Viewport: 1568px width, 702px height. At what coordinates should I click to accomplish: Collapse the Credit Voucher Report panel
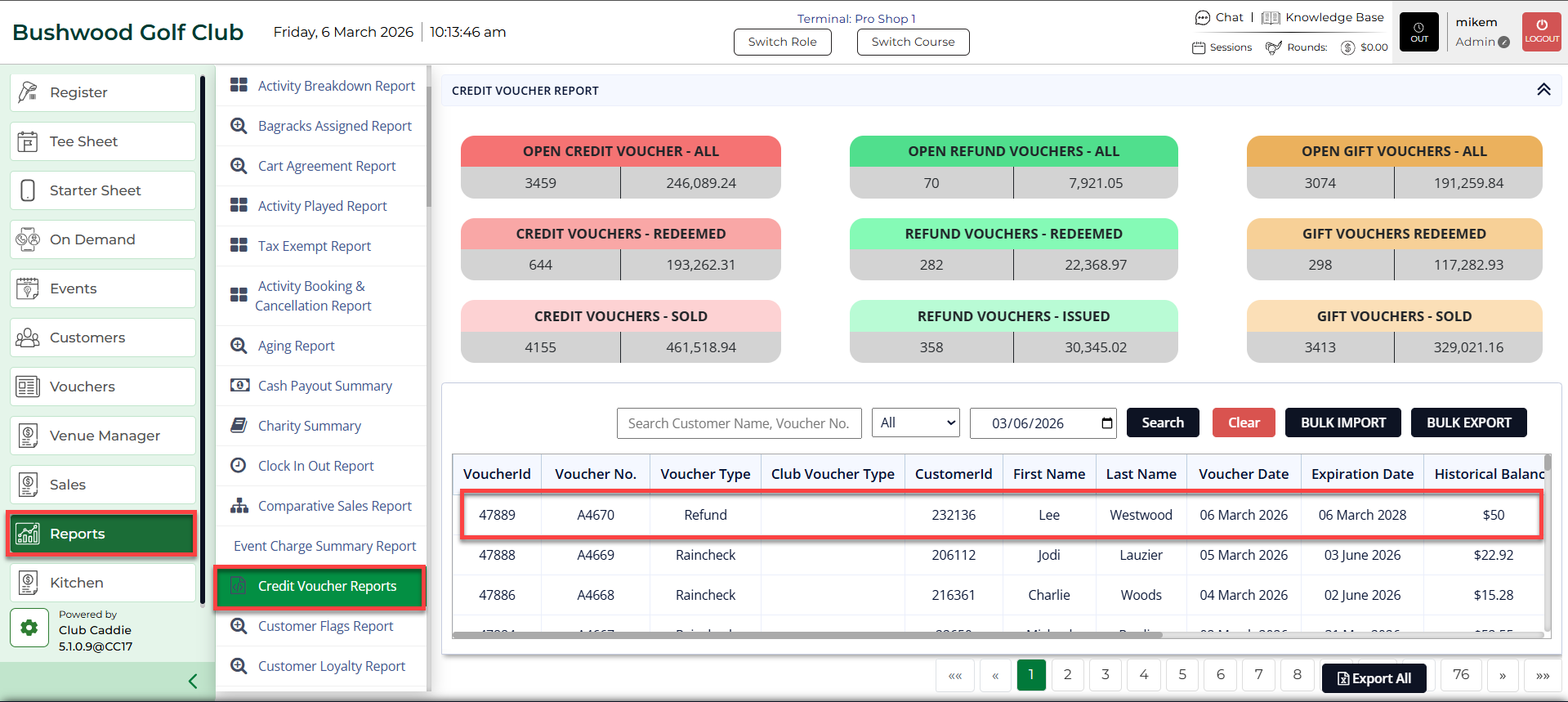point(1543,90)
